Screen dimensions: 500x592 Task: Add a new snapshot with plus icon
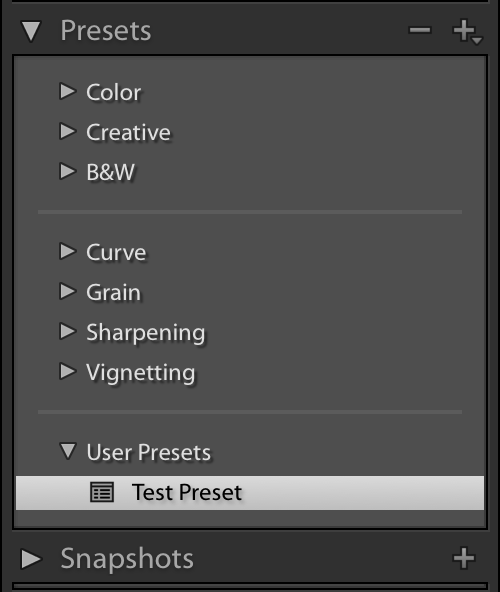point(464,558)
